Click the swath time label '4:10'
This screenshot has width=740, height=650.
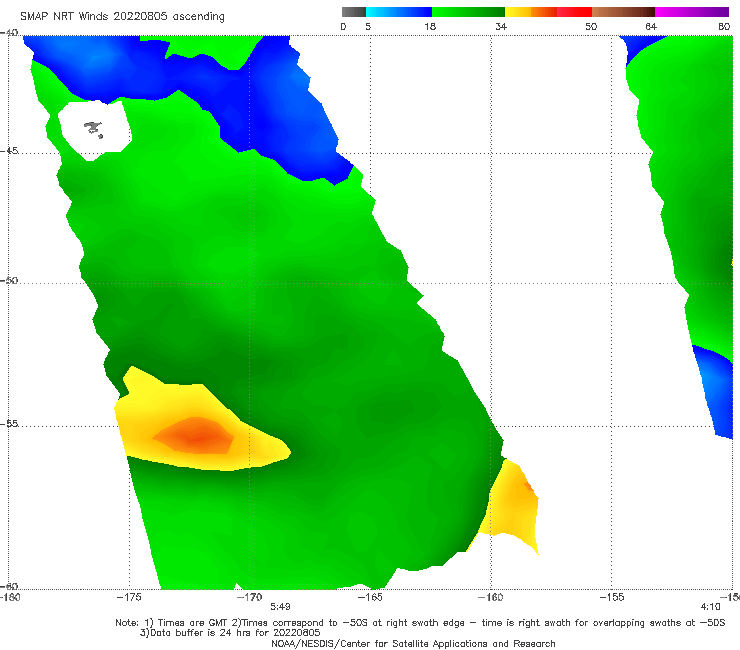click(x=711, y=607)
